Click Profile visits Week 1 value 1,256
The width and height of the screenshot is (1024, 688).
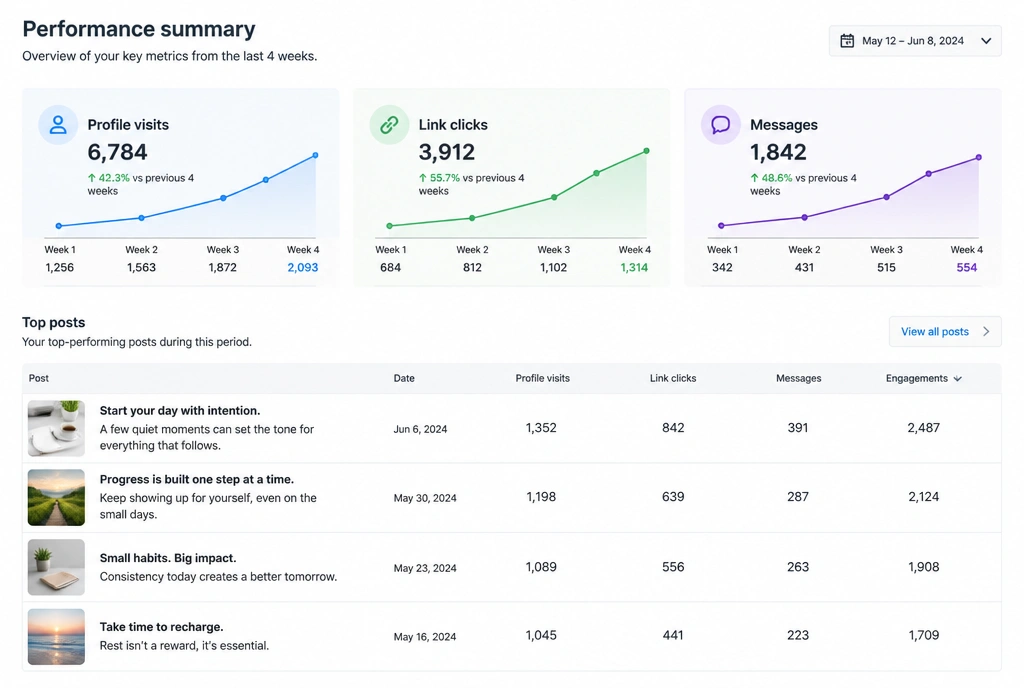coord(59,268)
